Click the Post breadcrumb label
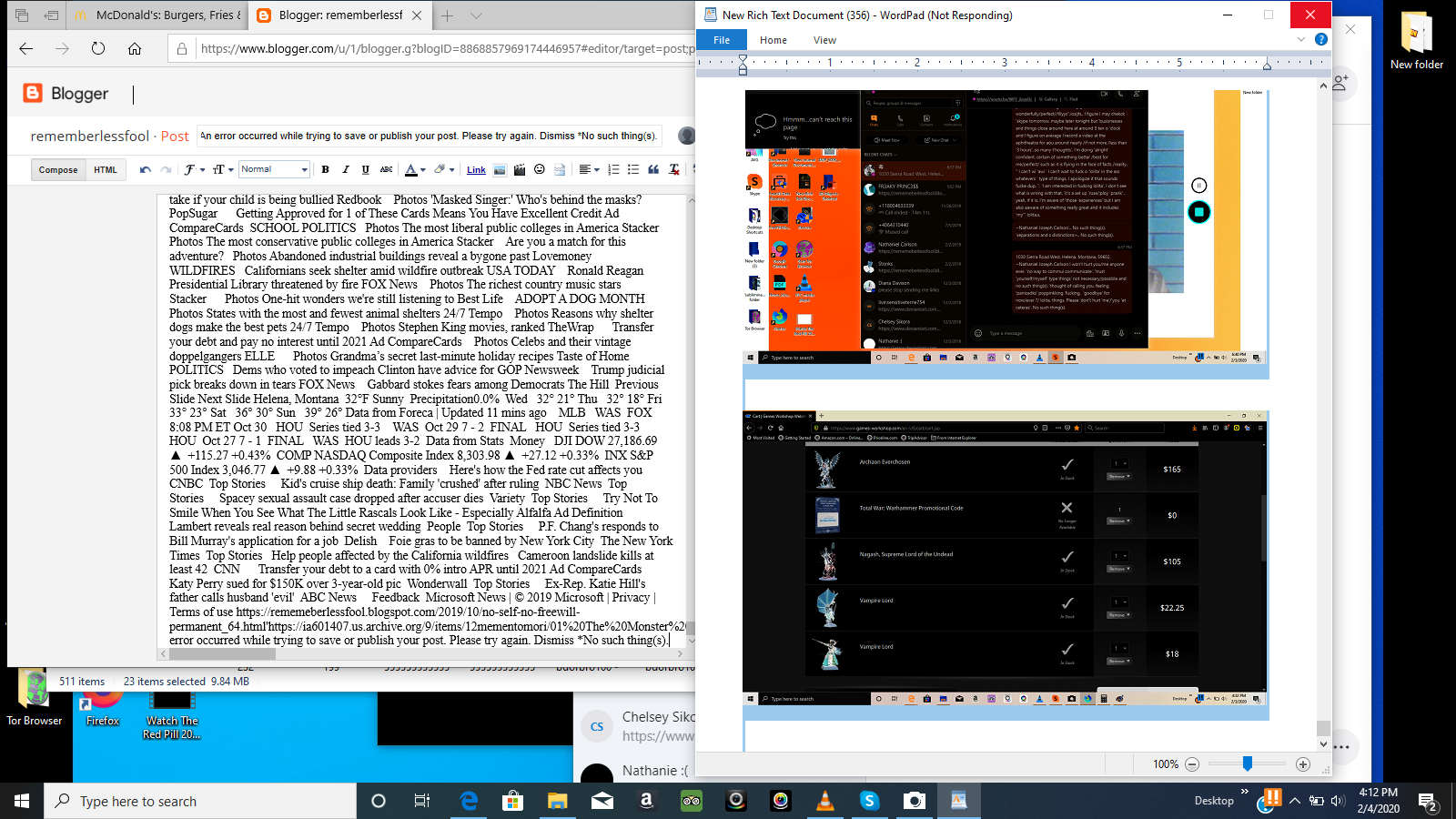 pyautogui.click(x=175, y=136)
